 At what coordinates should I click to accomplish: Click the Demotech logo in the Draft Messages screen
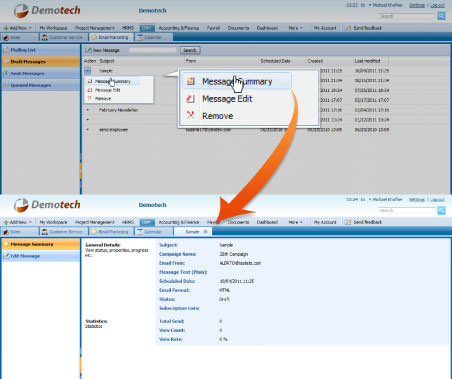click(47, 11)
